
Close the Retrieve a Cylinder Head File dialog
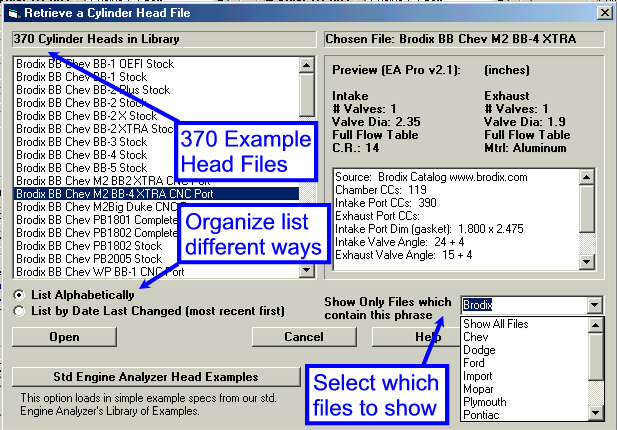click(605, 13)
